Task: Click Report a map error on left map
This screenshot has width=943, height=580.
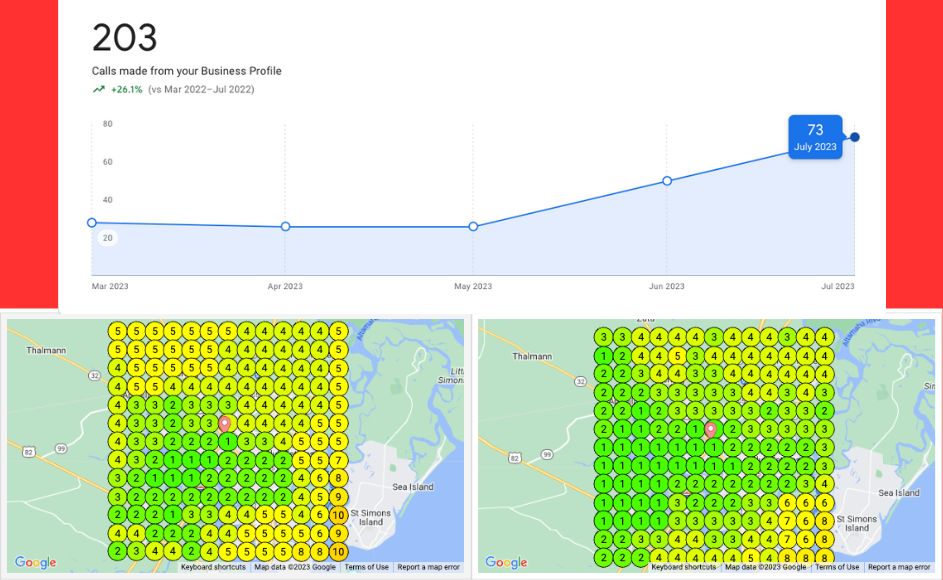Action: 428,567
